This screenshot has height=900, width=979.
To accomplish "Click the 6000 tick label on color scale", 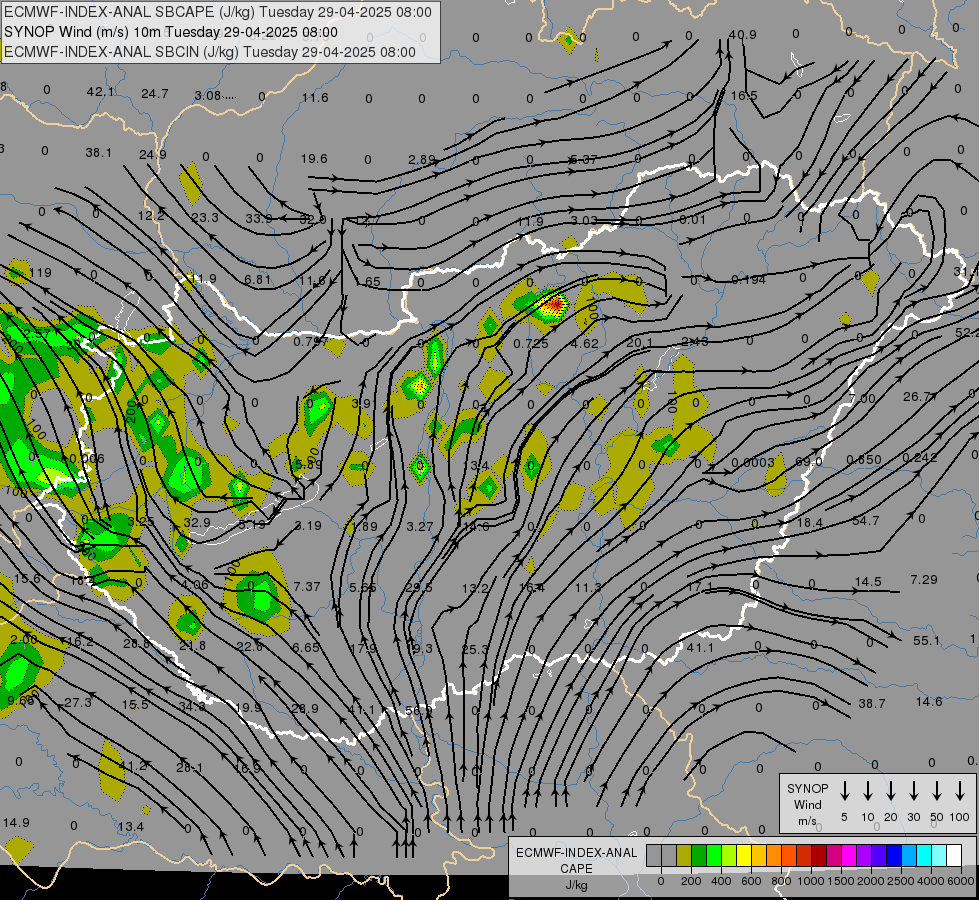I will 959,881.
